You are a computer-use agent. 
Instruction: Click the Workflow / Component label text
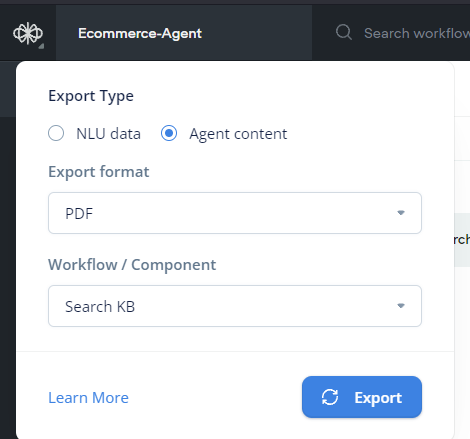click(132, 265)
